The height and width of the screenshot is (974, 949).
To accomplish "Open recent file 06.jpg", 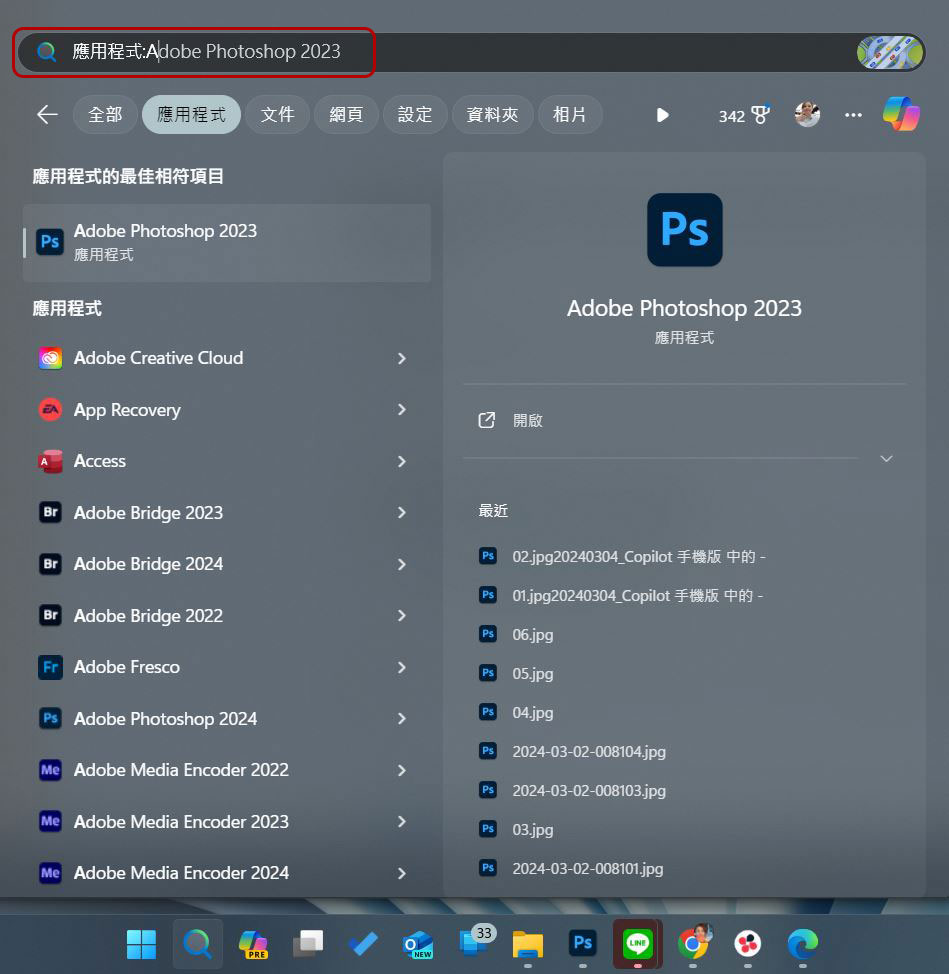I will pyautogui.click(x=532, y=635).
